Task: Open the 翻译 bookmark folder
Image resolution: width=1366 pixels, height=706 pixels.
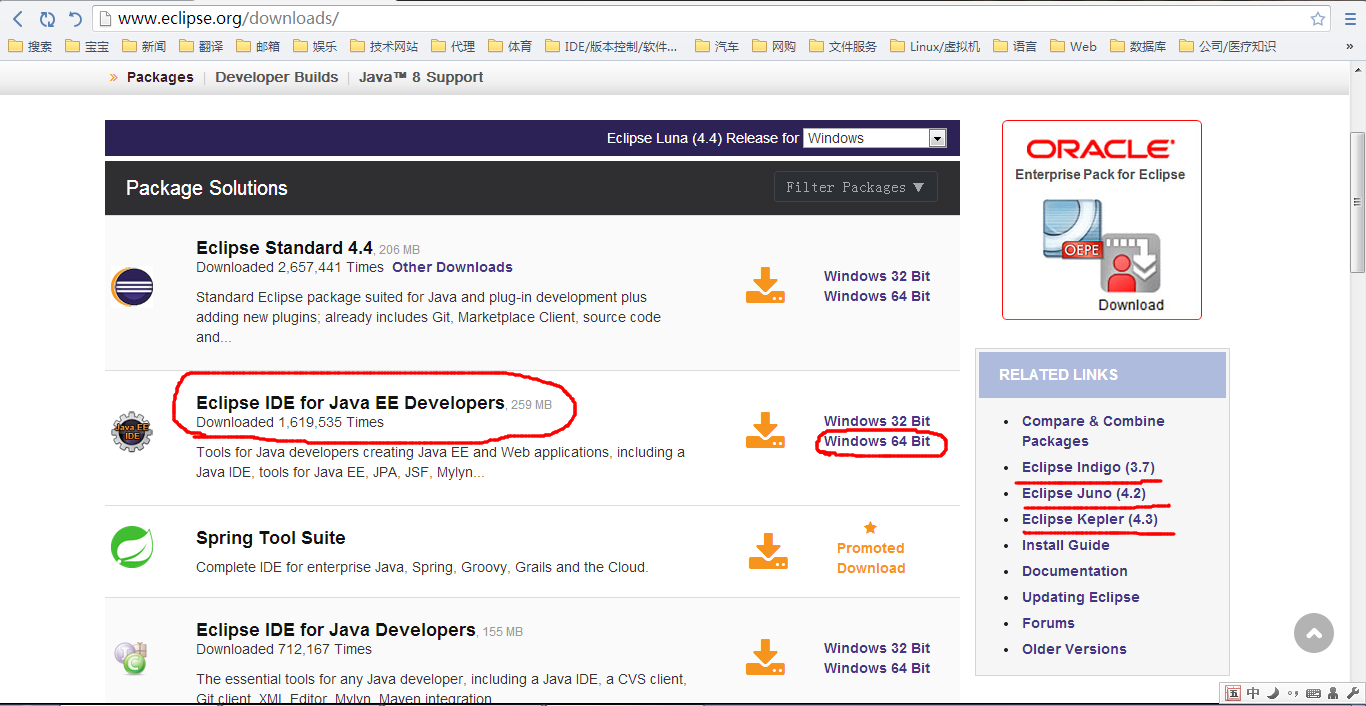Action: pyautogui.click(x=201, y=46)
